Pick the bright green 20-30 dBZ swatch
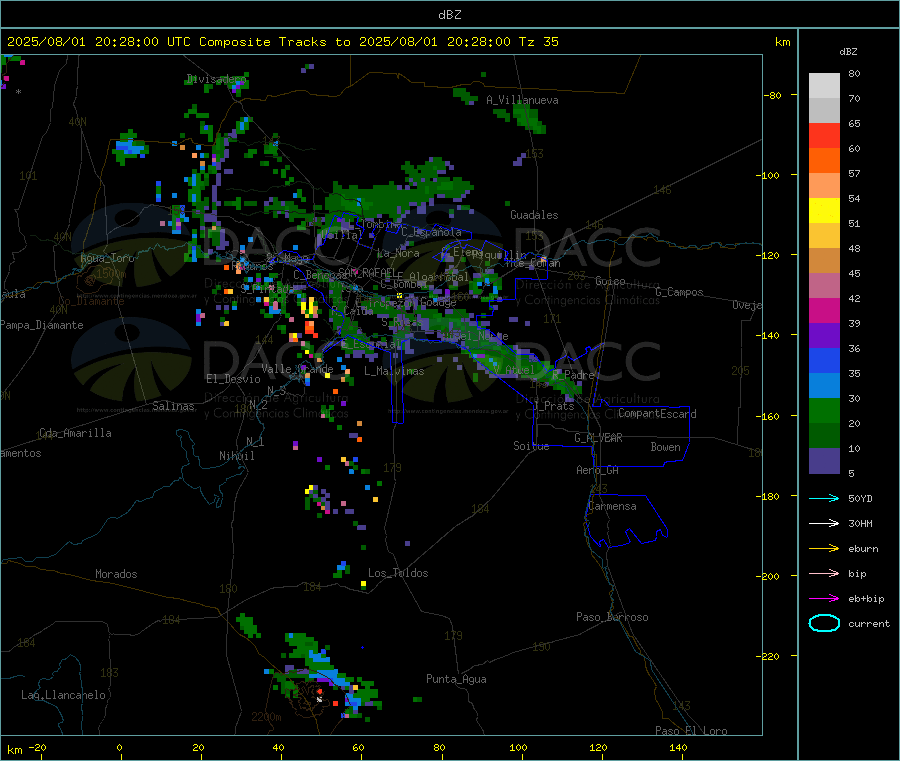 click(824, 410)
